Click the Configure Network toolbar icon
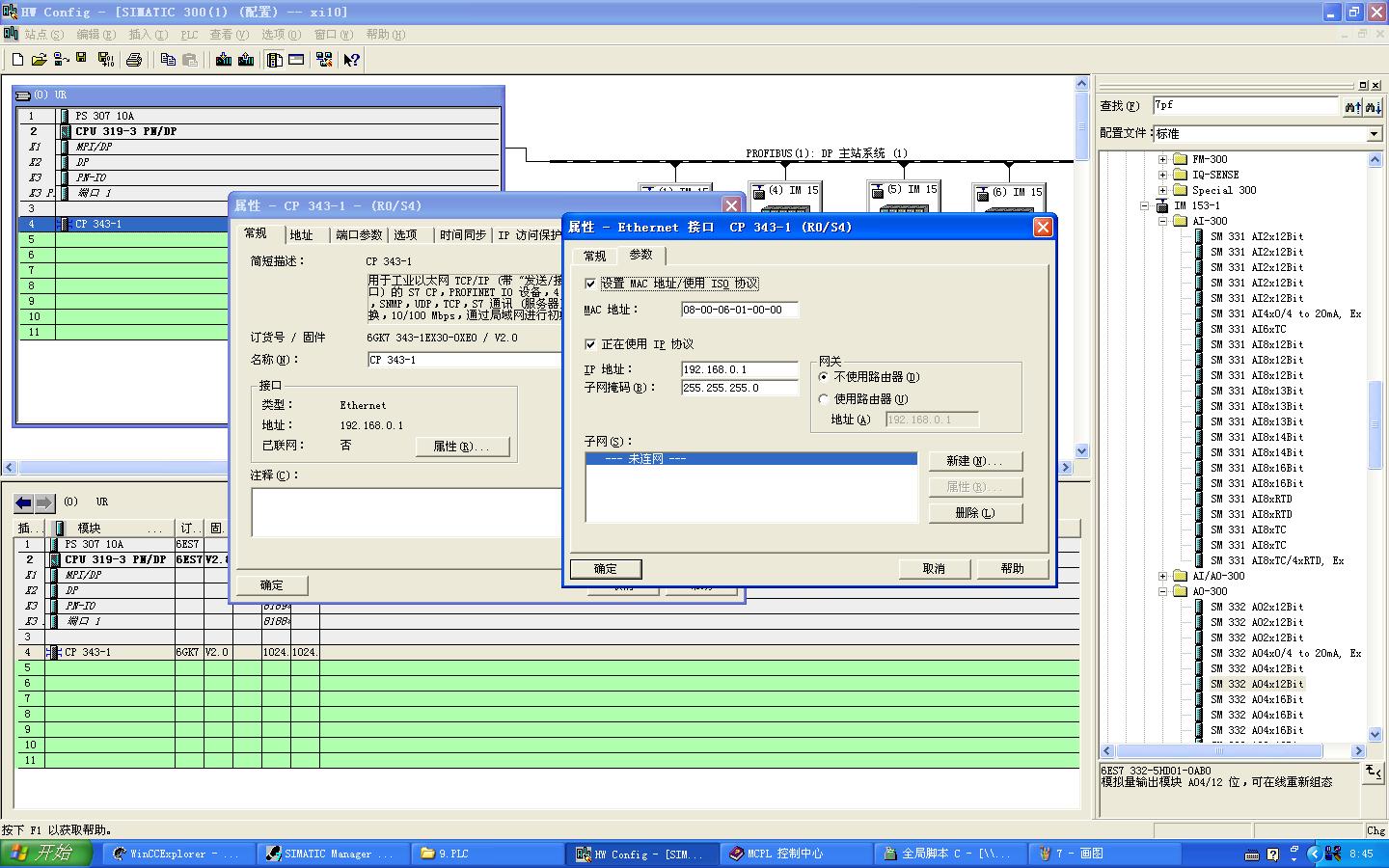 click(324, 60)
